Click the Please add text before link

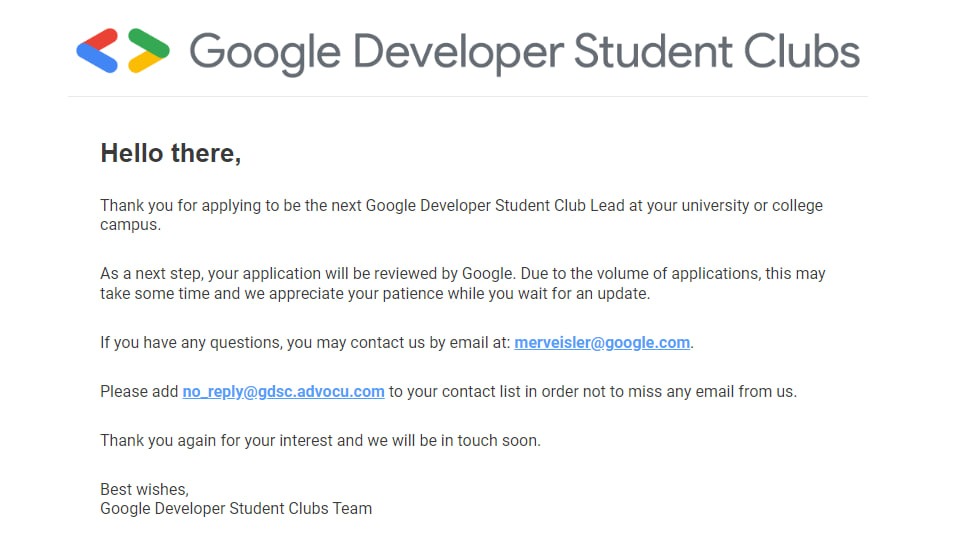tap(139, 392)
